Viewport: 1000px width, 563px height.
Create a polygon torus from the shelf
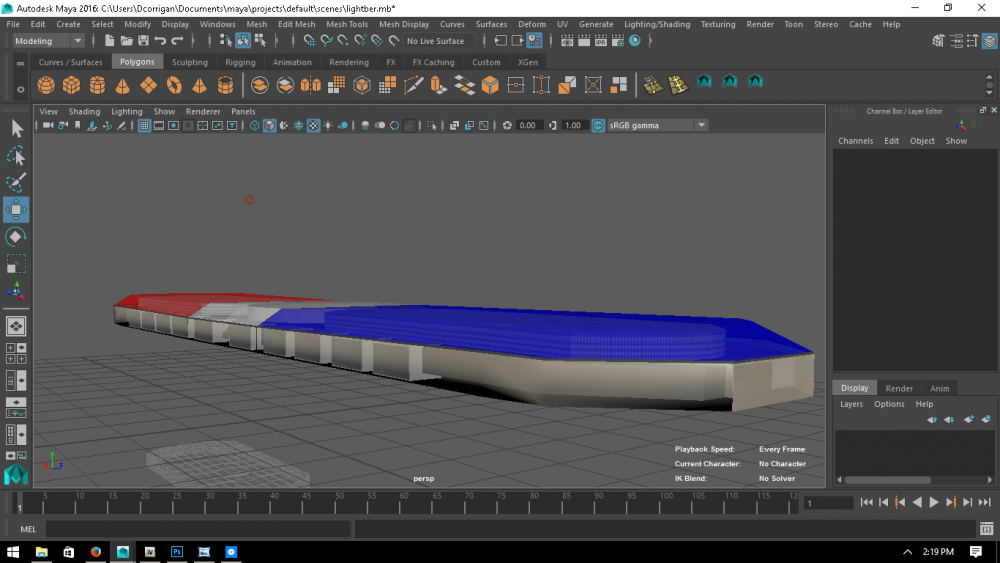[x=174, y=85]
